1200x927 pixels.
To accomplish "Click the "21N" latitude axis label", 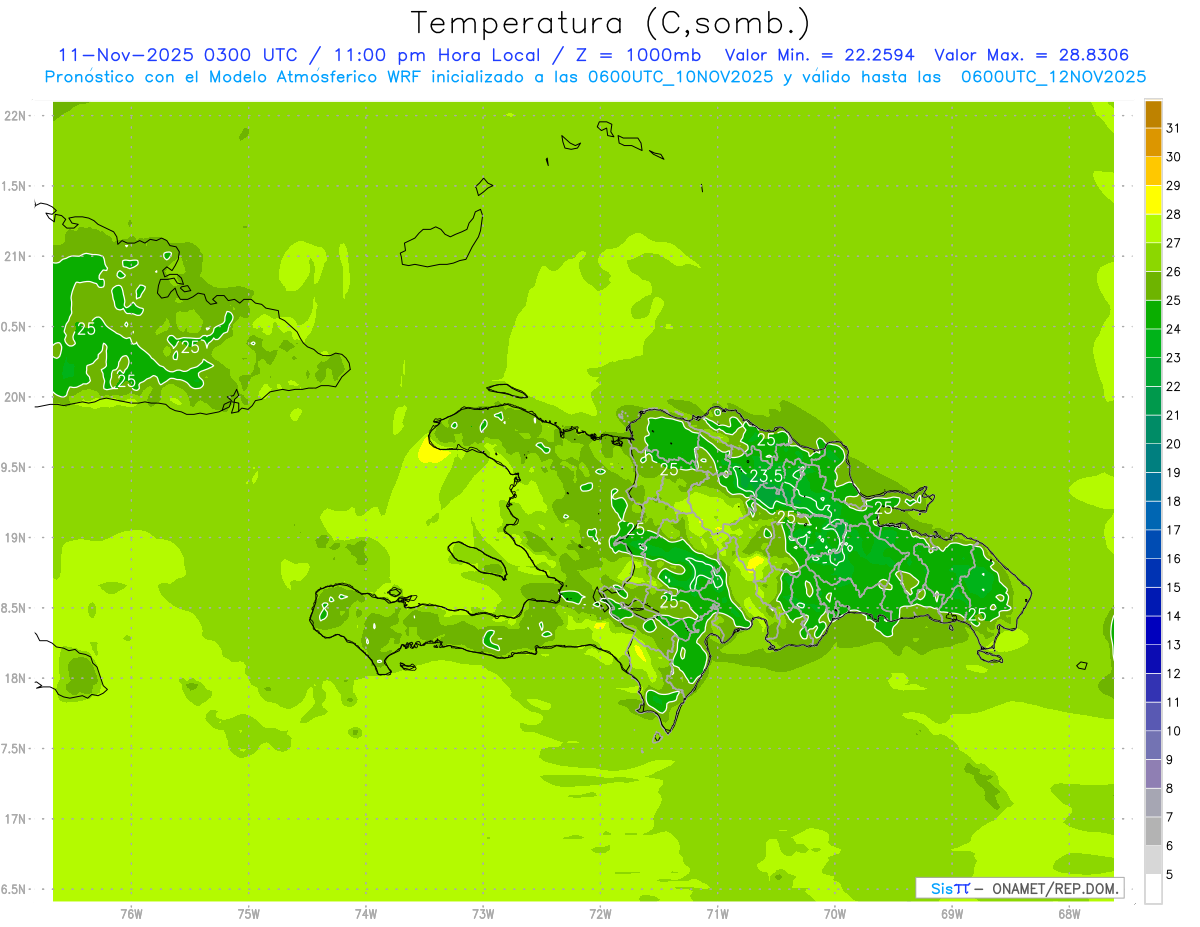I will 16,257.
